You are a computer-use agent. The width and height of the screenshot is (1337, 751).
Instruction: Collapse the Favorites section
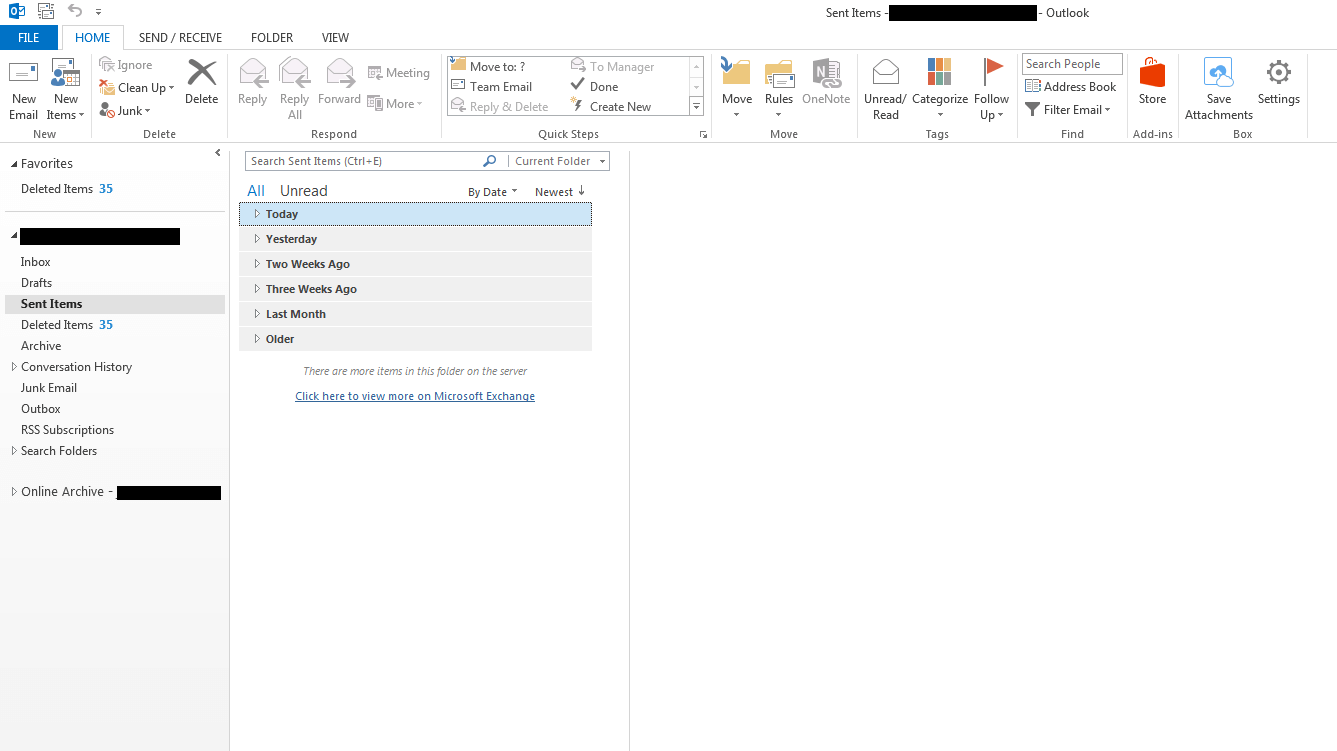pyautogui.click(x=13, y=163)
